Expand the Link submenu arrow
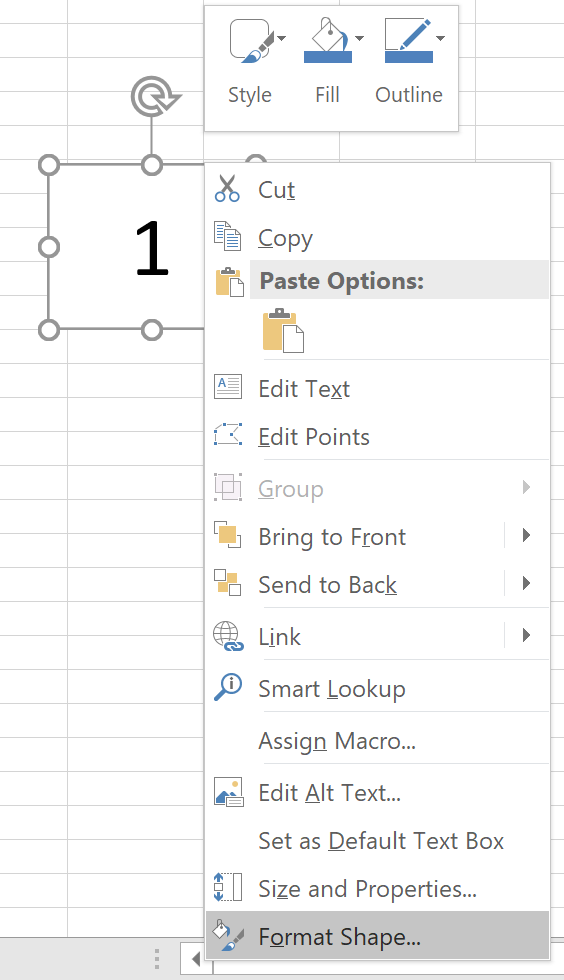Viewport: 564px width, 980px height. tap(526, 635)
